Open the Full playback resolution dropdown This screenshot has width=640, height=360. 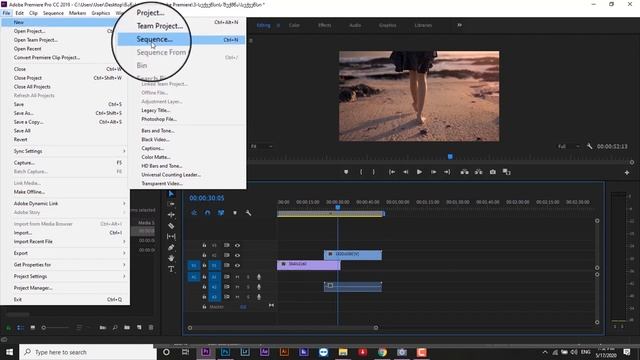(x=569, y=146)
